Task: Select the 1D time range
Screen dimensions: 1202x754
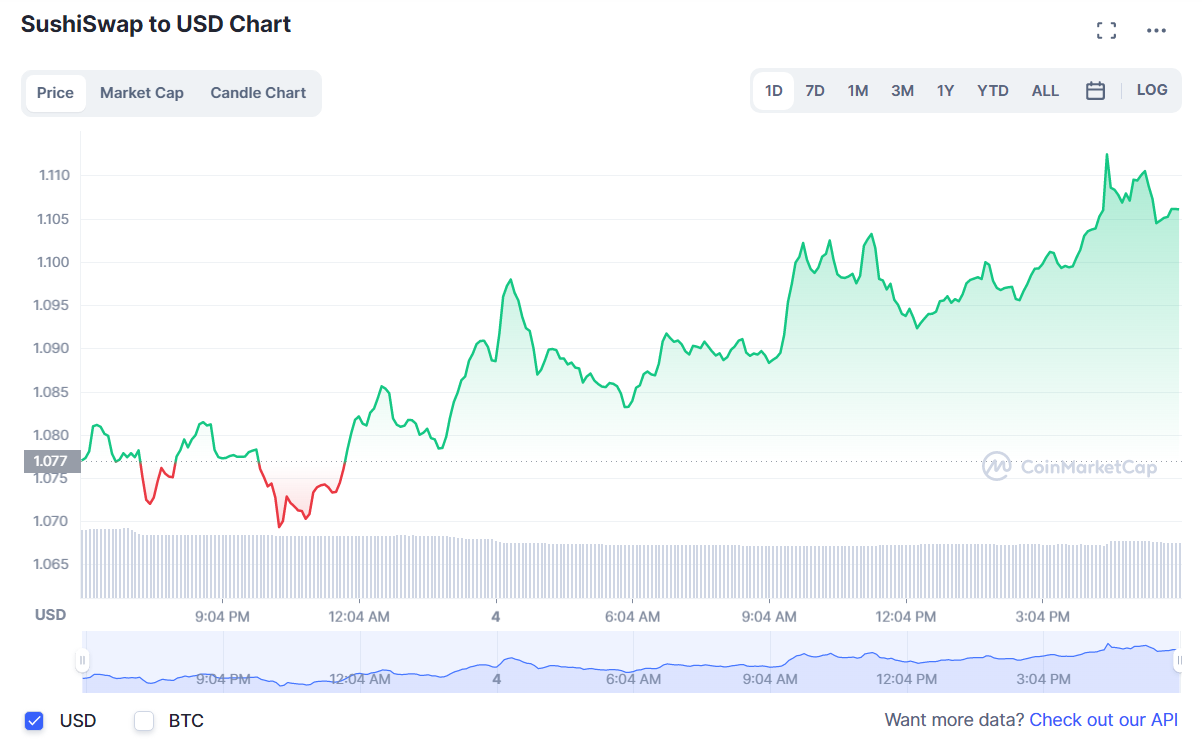Action: point(774,91)
